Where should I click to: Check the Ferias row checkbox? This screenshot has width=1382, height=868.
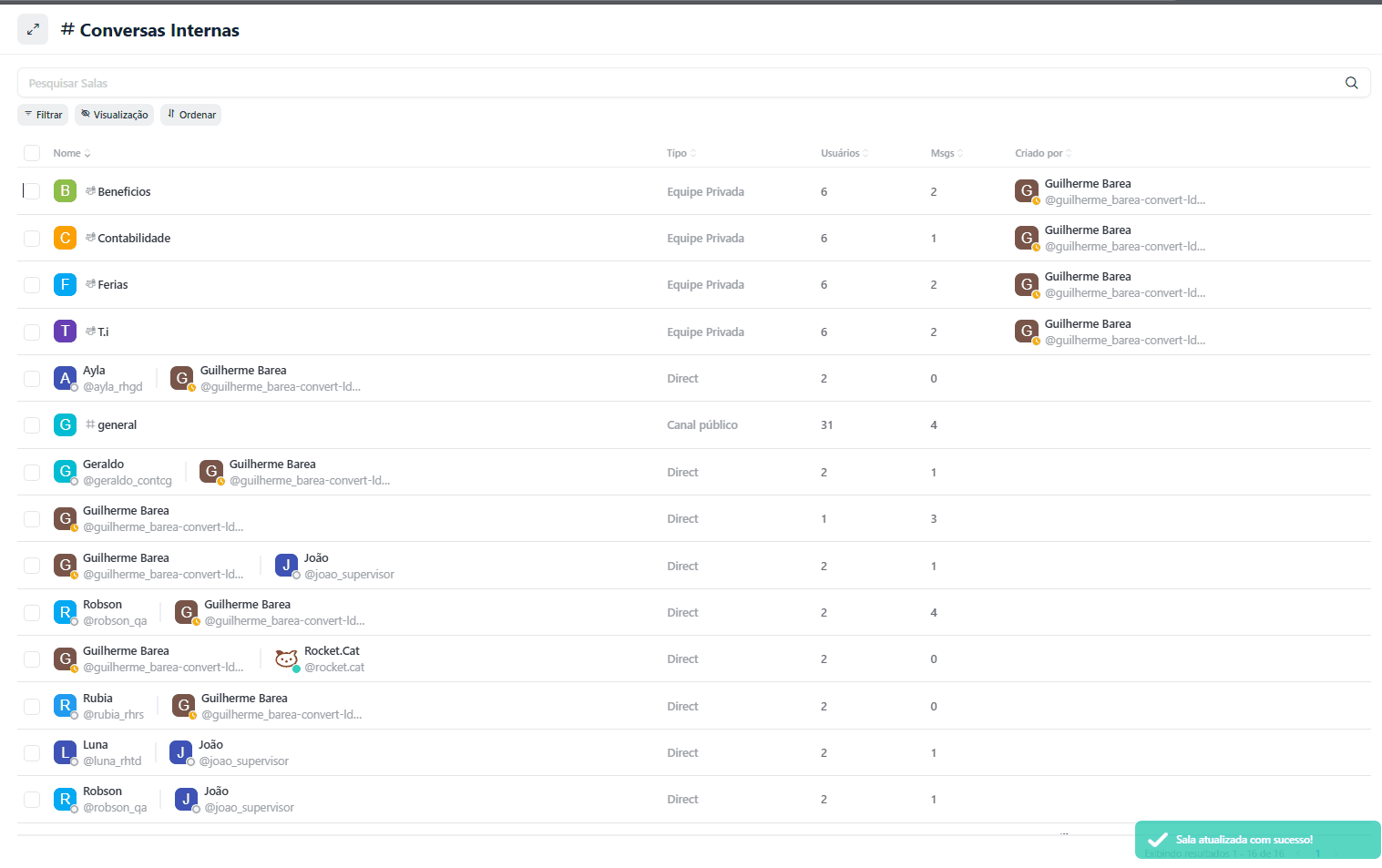point(32,284)
